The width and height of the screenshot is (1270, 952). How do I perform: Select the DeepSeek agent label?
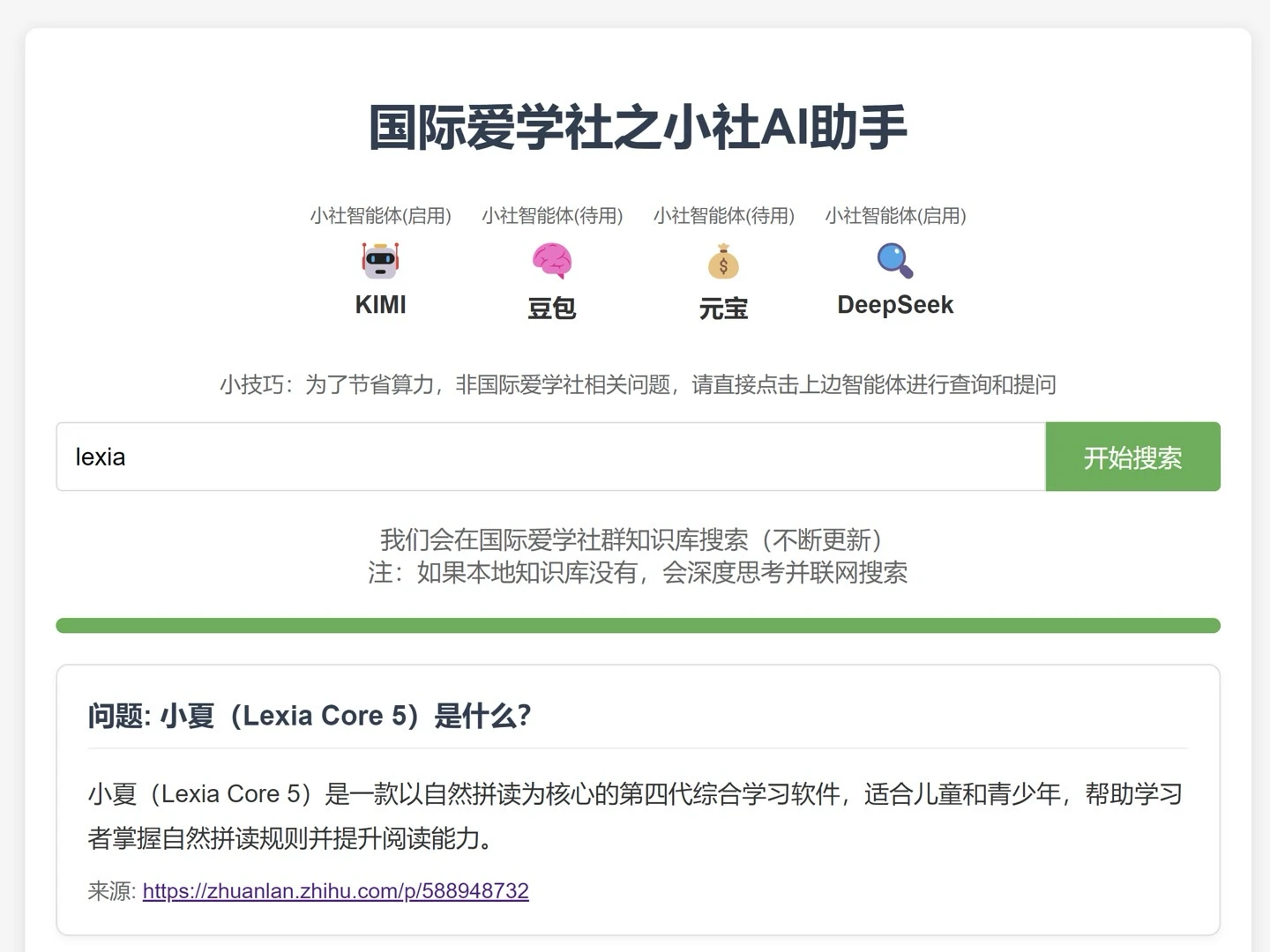895,305
